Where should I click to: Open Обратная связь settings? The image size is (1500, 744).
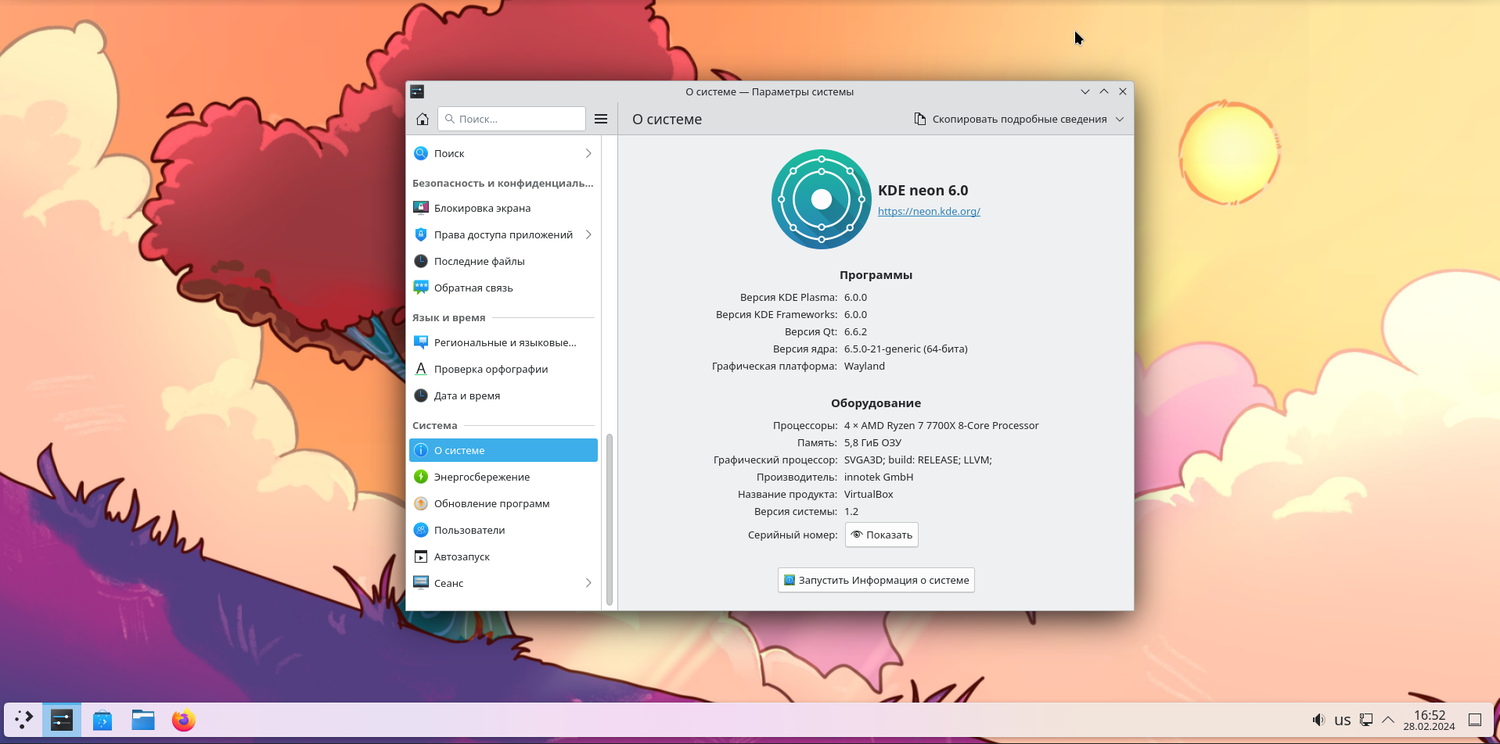(x=503, y=288)
